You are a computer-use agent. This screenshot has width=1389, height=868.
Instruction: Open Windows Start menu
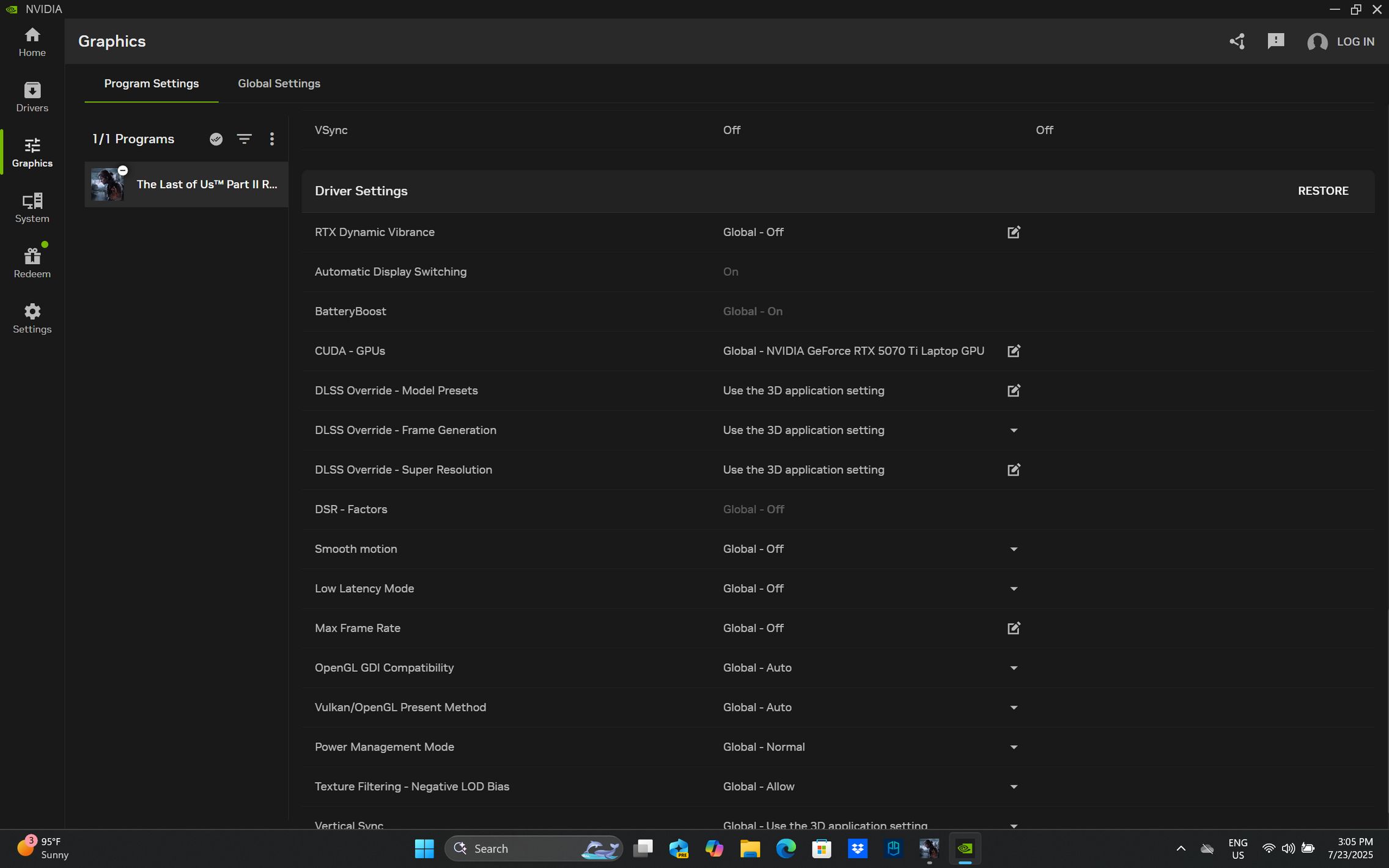[x=424, y=848]
